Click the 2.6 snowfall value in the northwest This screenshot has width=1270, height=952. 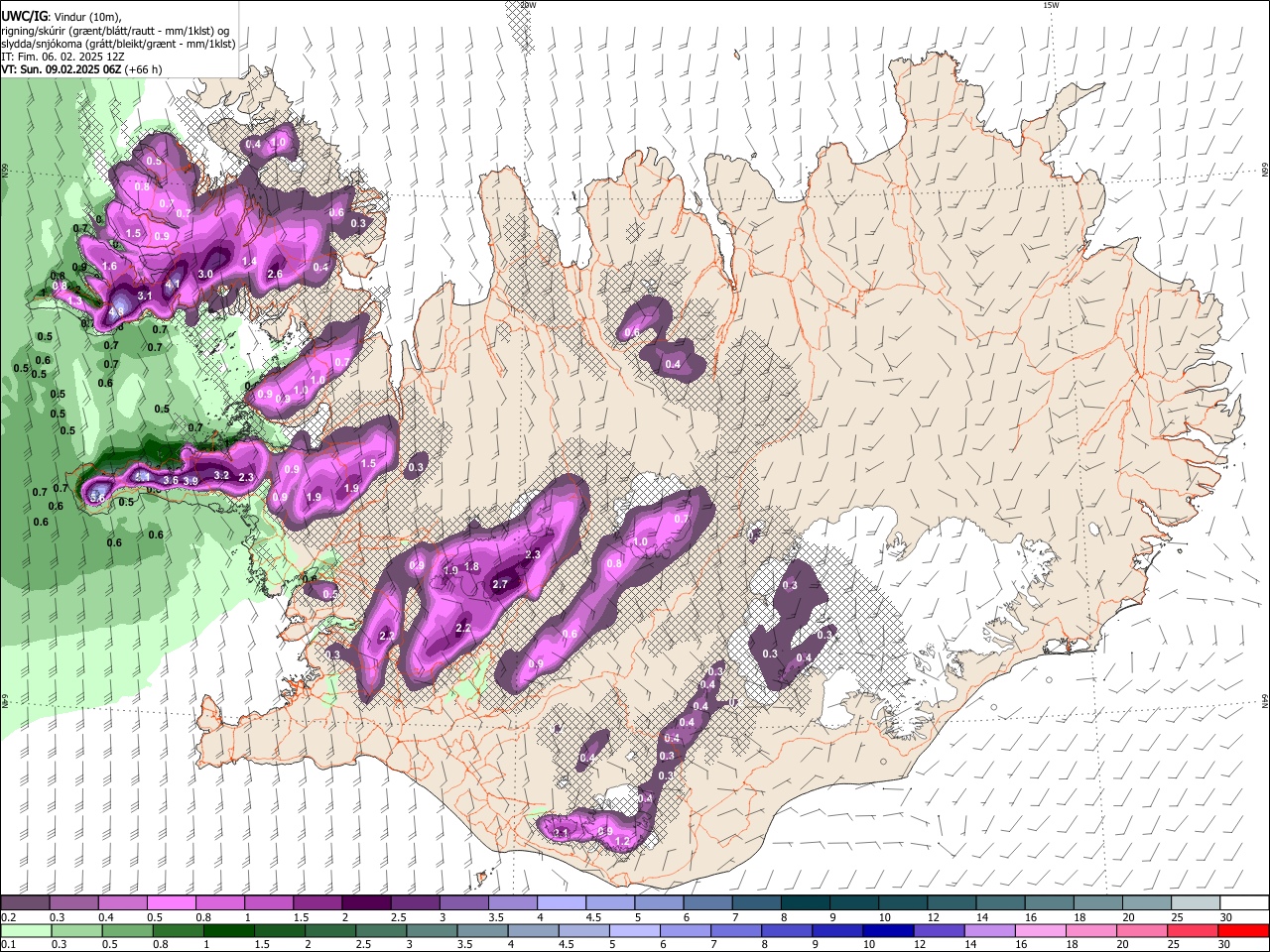pos(276,275)
